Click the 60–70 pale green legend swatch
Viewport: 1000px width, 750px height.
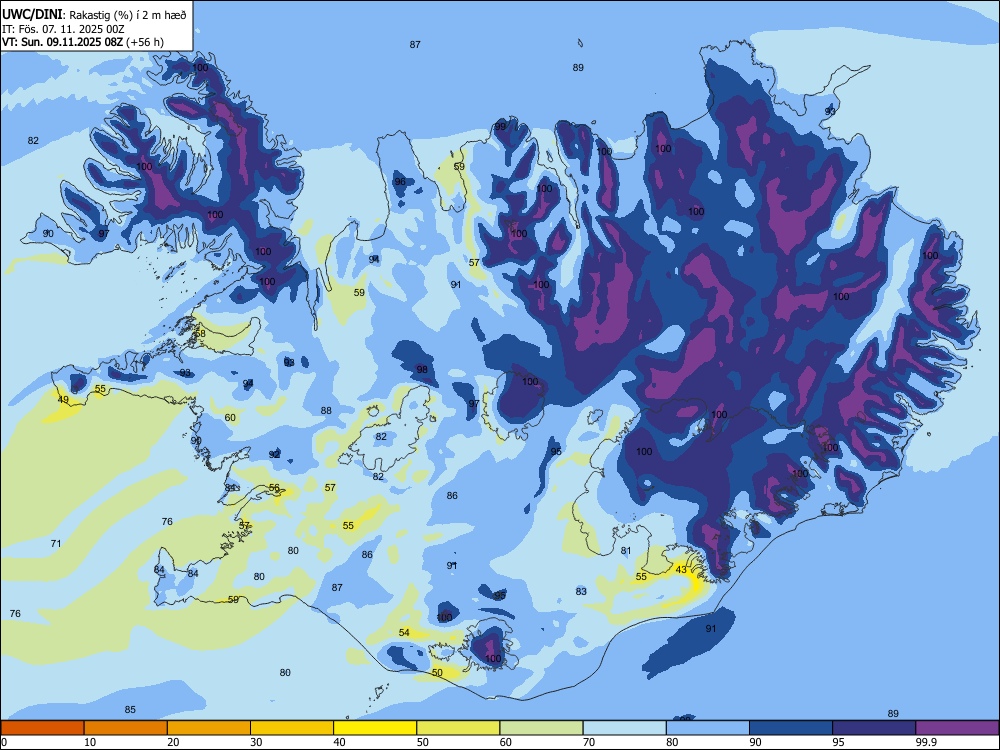pyautogui.click(x=541, y=728)
